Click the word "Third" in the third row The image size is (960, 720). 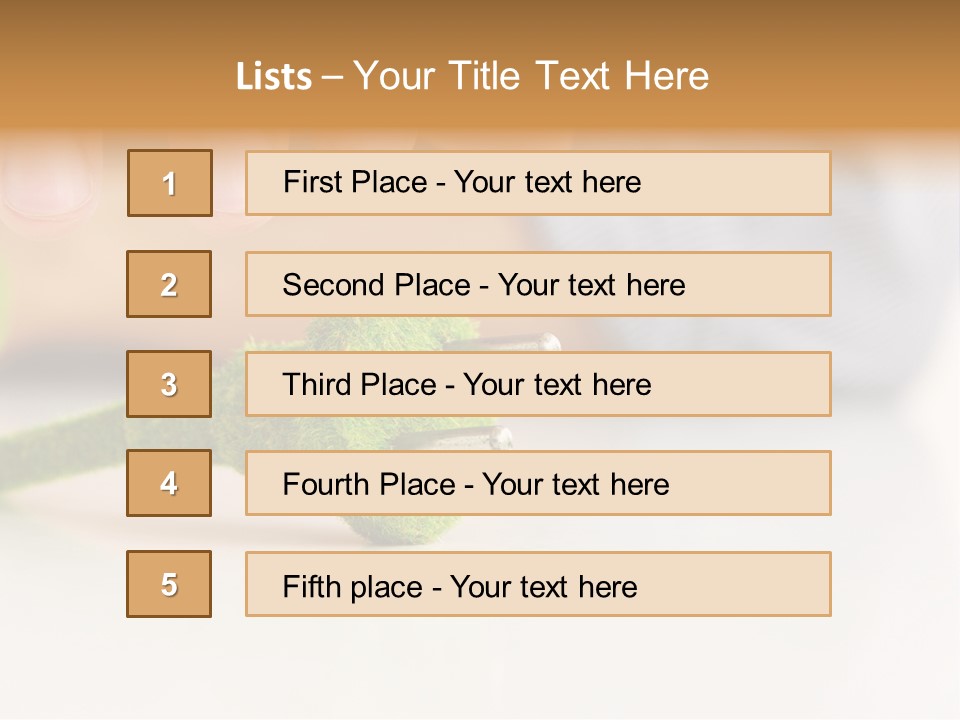[319, 385]
